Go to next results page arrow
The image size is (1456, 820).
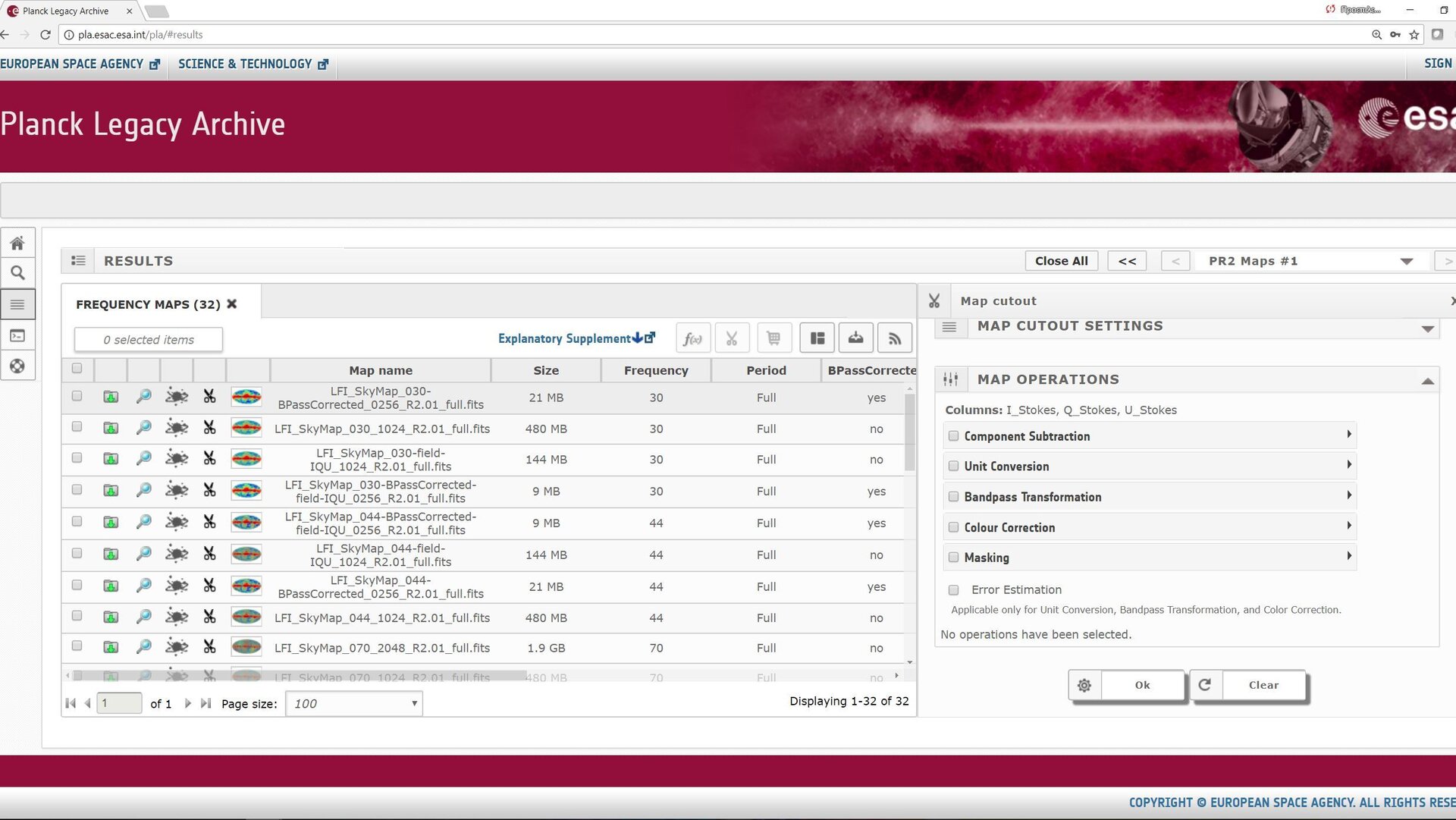187,704
